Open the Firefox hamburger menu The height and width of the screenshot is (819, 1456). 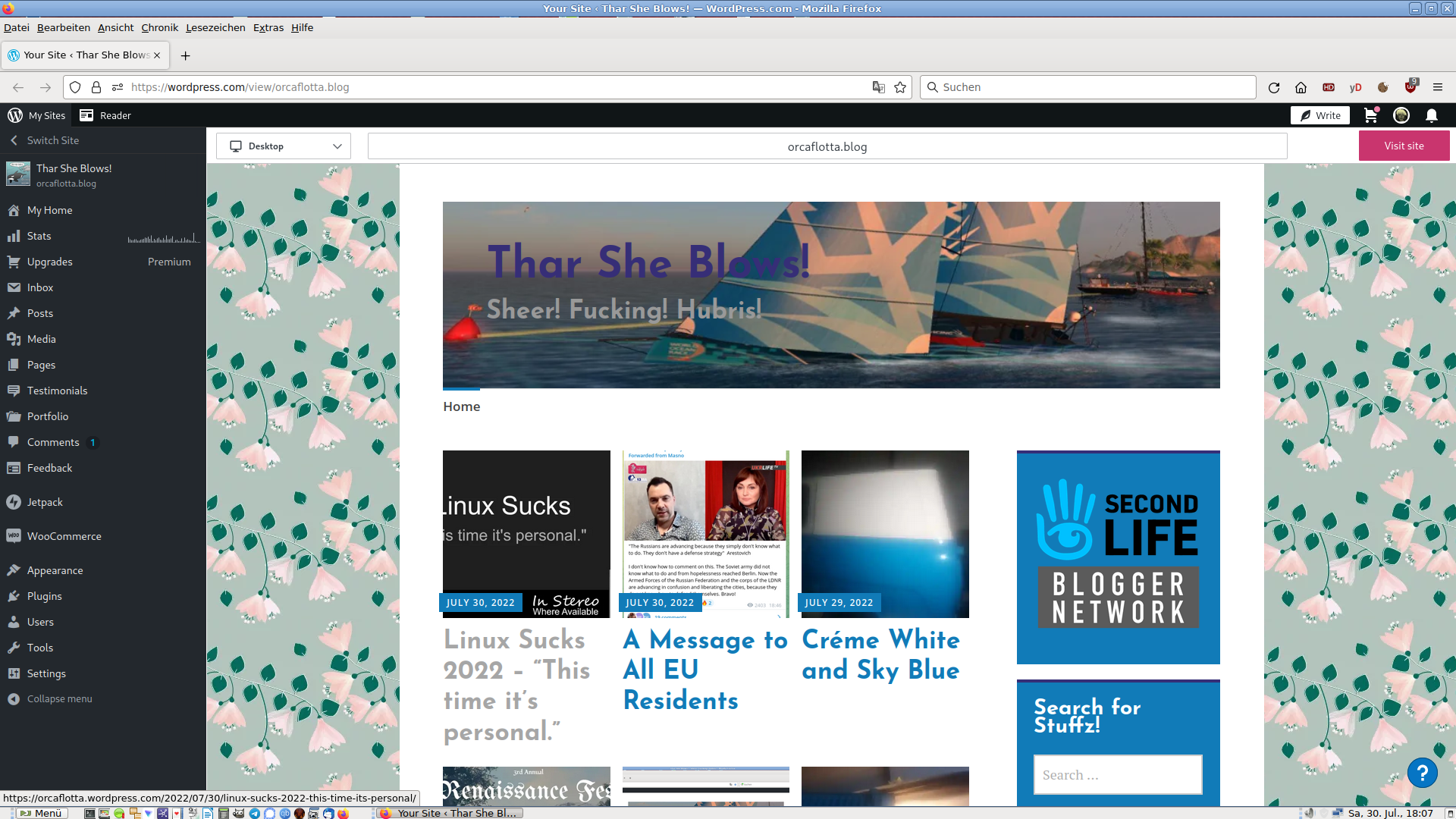point(1438,87)
